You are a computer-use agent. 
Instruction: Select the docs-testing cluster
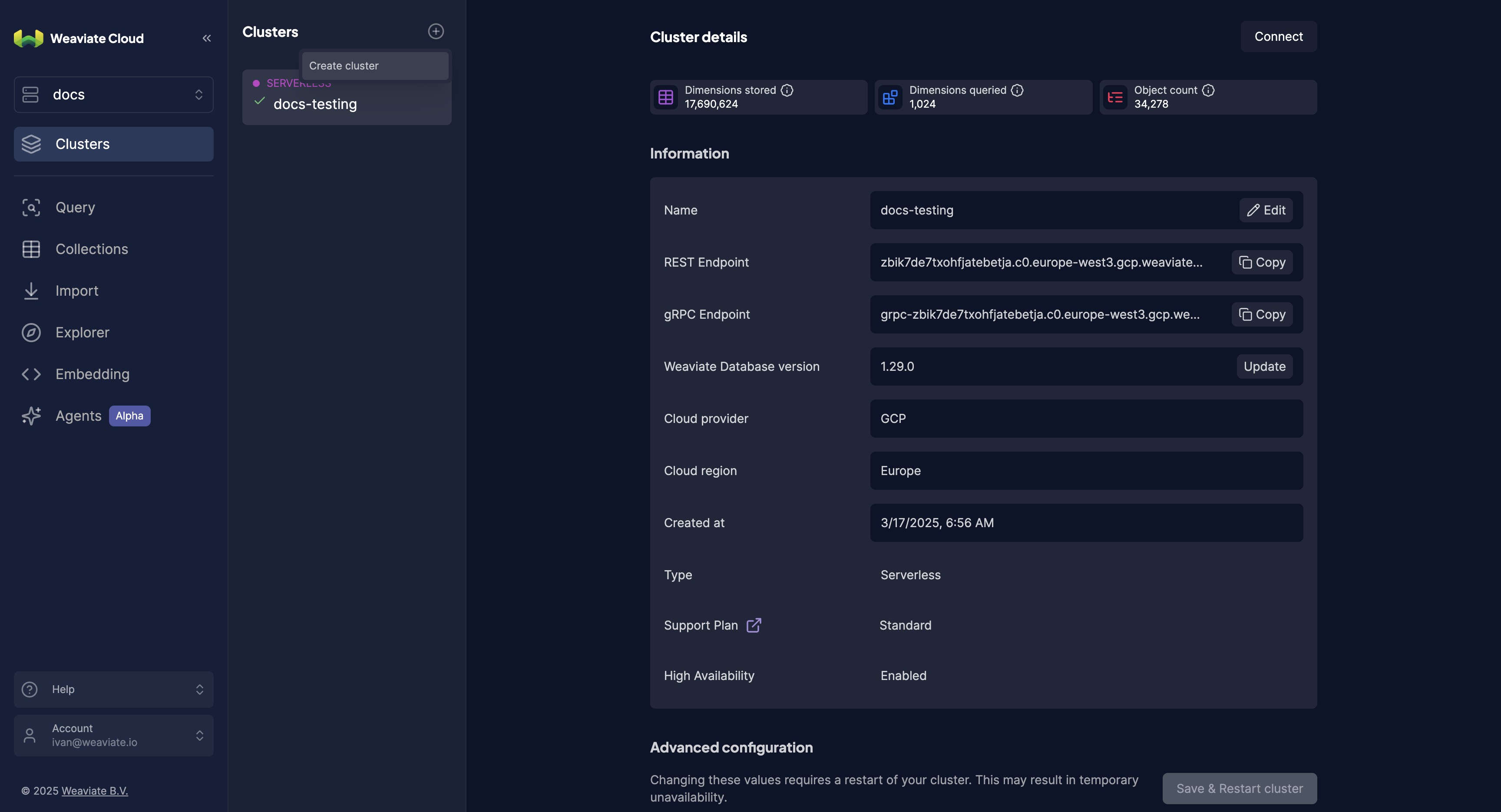tap(347, 97)
